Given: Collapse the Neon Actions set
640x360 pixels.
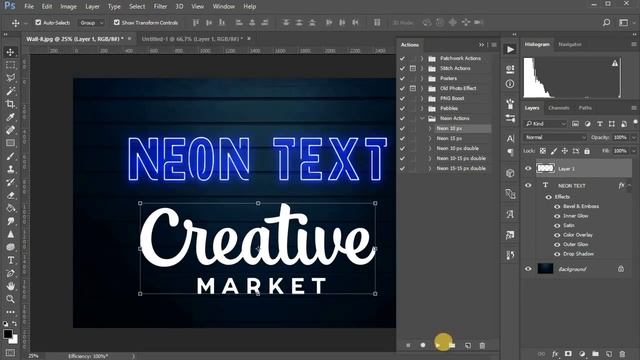Looking at the screenshot, I should [x=422, y=118].
